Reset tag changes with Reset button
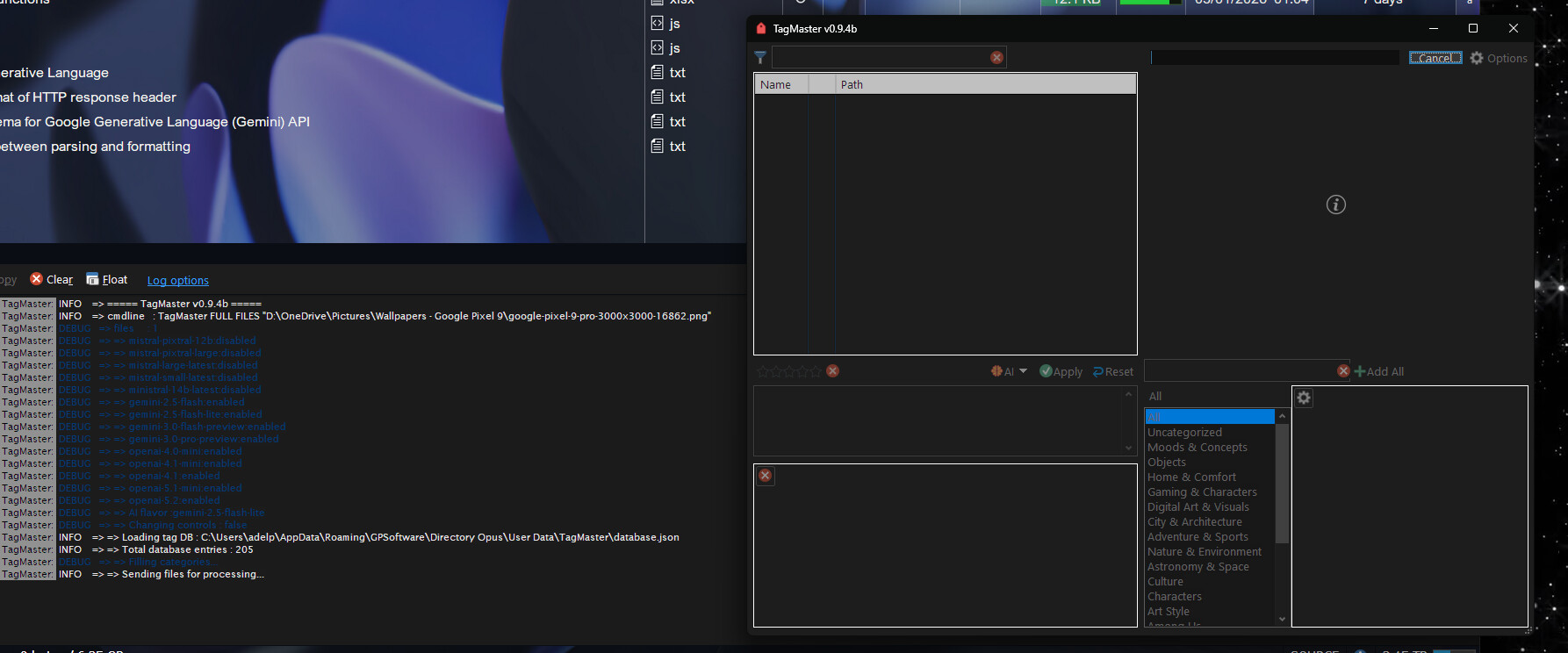Viewport: 1568px width, 653px height. tap(1112, 372)
